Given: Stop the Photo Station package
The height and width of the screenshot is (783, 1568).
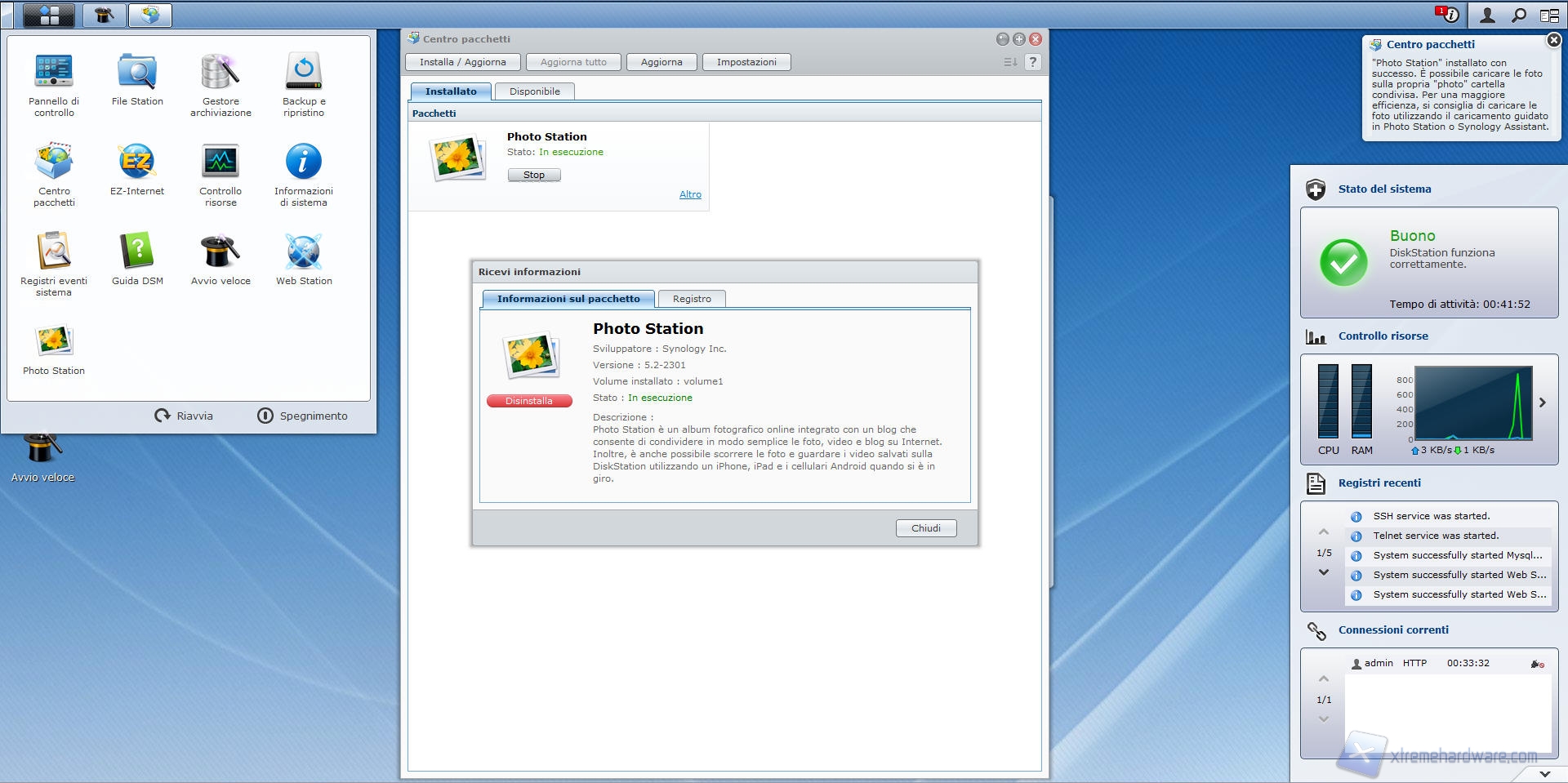Looking at the screenshot, I should [x=534, y=175].
